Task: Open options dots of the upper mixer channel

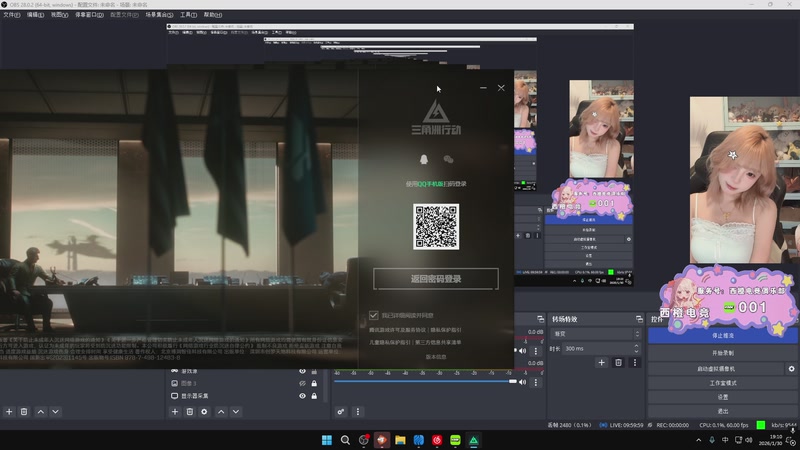Action: pos(536,351)
